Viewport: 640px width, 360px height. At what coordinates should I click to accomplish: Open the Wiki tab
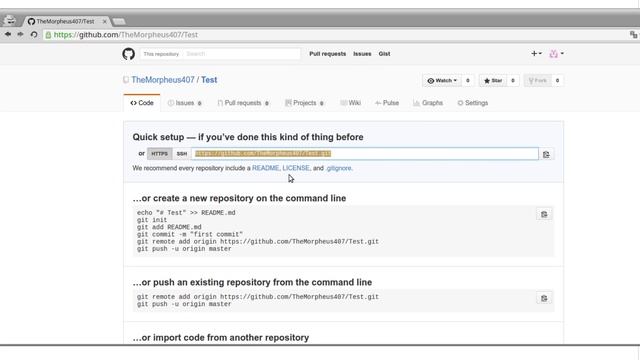point(350,103)
